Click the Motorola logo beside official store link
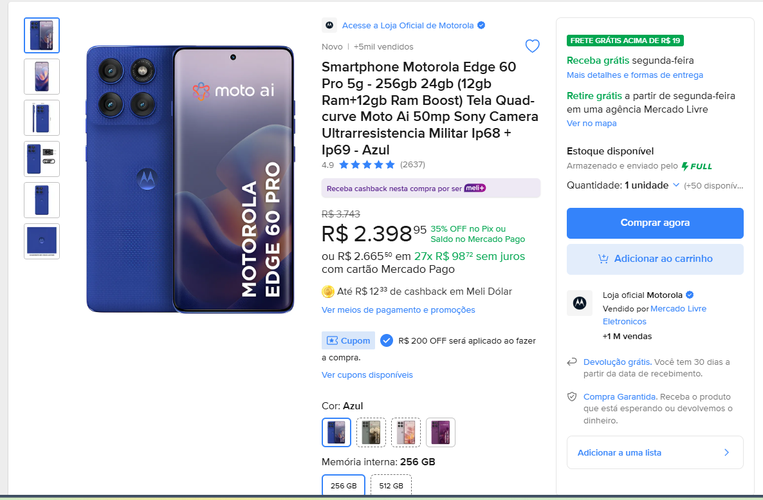 329,25
